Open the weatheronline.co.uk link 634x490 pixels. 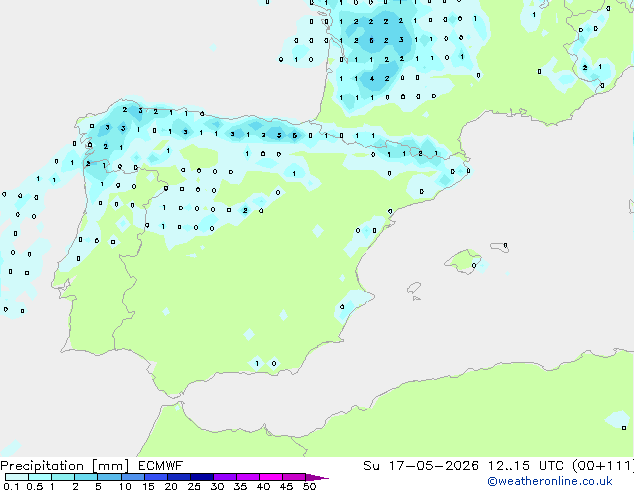click(550, 481)
